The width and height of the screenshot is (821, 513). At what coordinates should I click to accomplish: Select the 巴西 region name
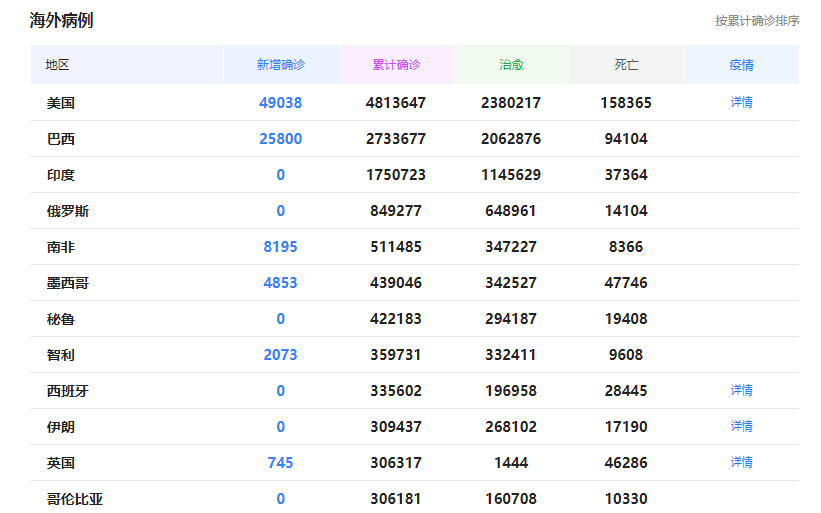tap(61, 139)
